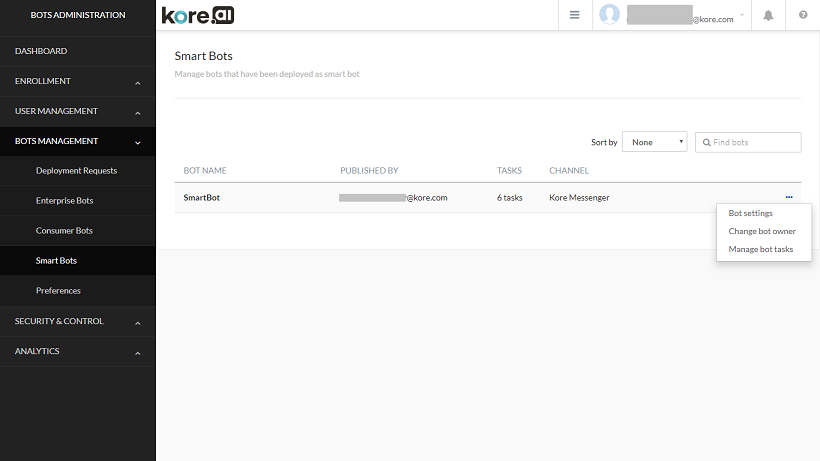Click the user avatar icon
Screen dimensions: 820x461
point(609,15)
